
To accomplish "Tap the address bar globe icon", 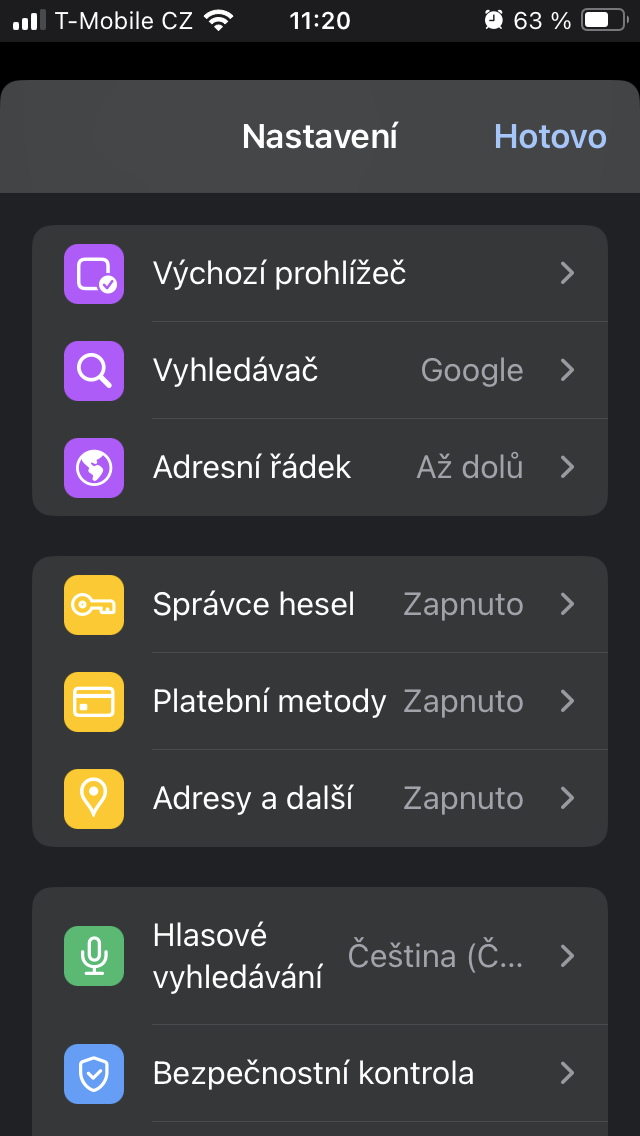I will pyautogui.click(x=94, y=467).
